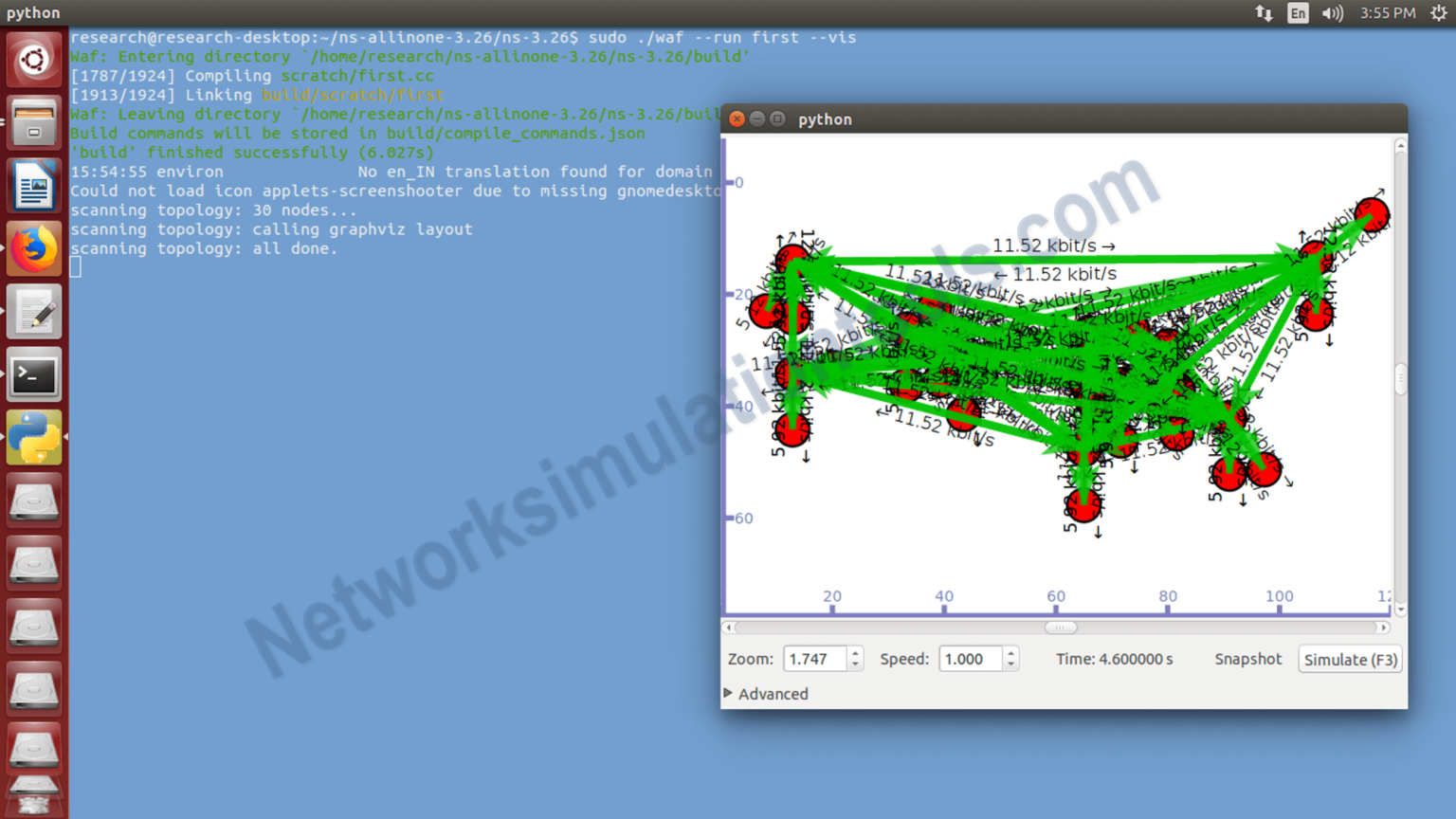Viewport: 1456px width, 819px height.
Task: Open the text editor from the dock
Action: coord(34,311)
